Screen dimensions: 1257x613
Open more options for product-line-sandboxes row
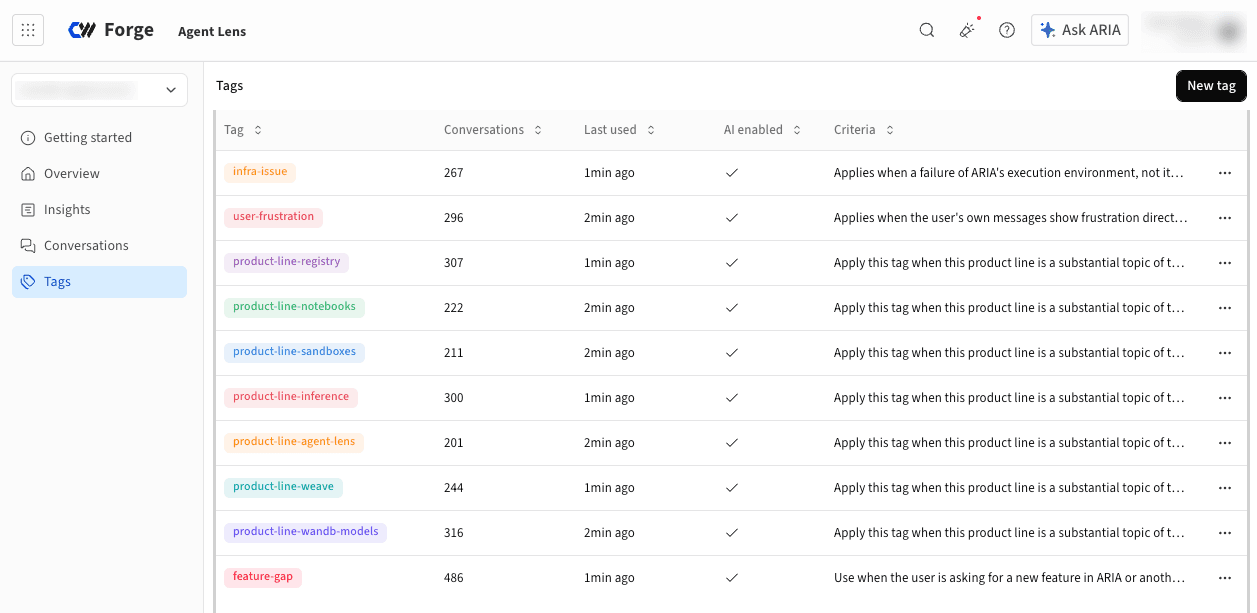point(1225,353)
